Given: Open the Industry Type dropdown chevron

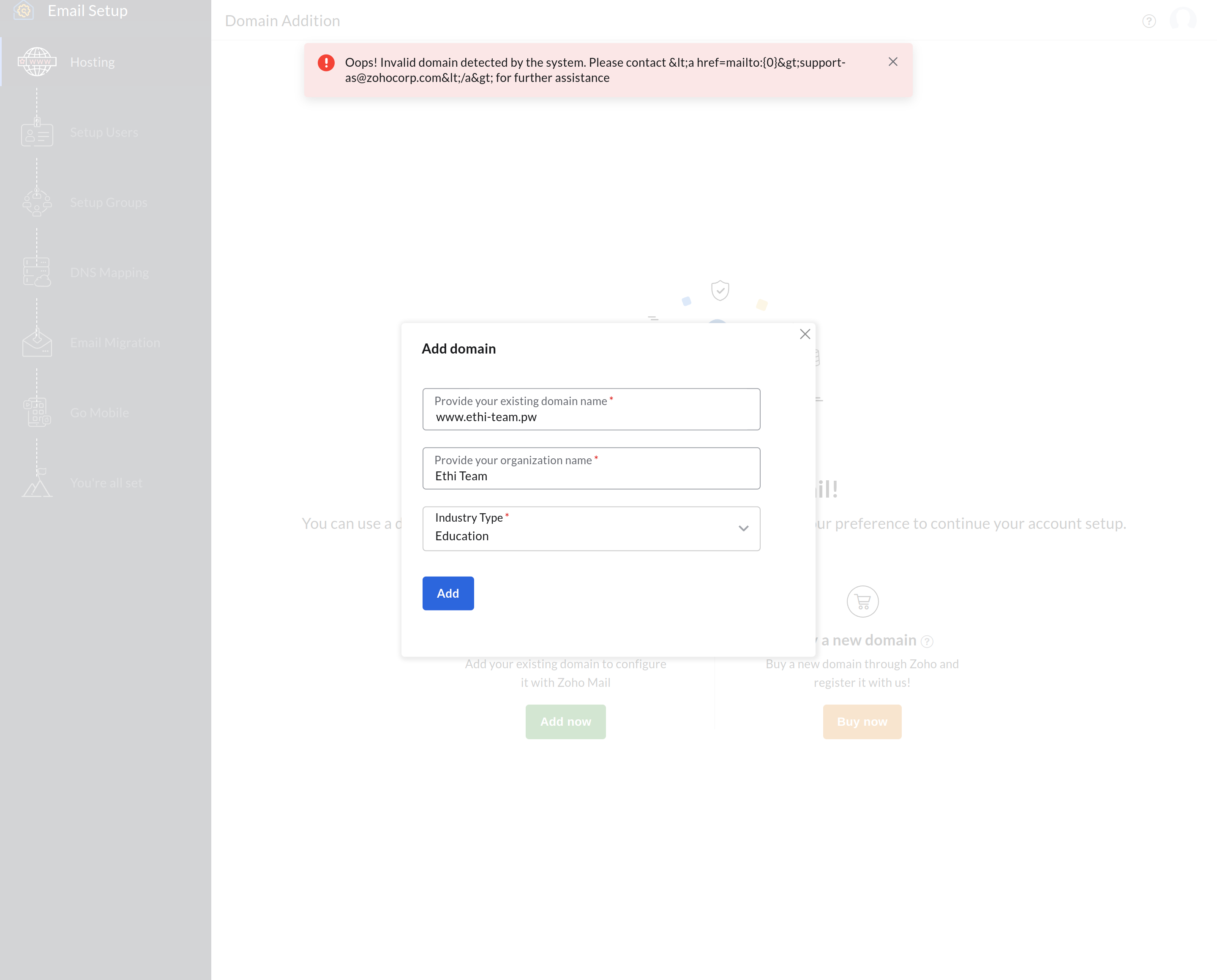Looking at the screenshot, I should coord(743,528).
